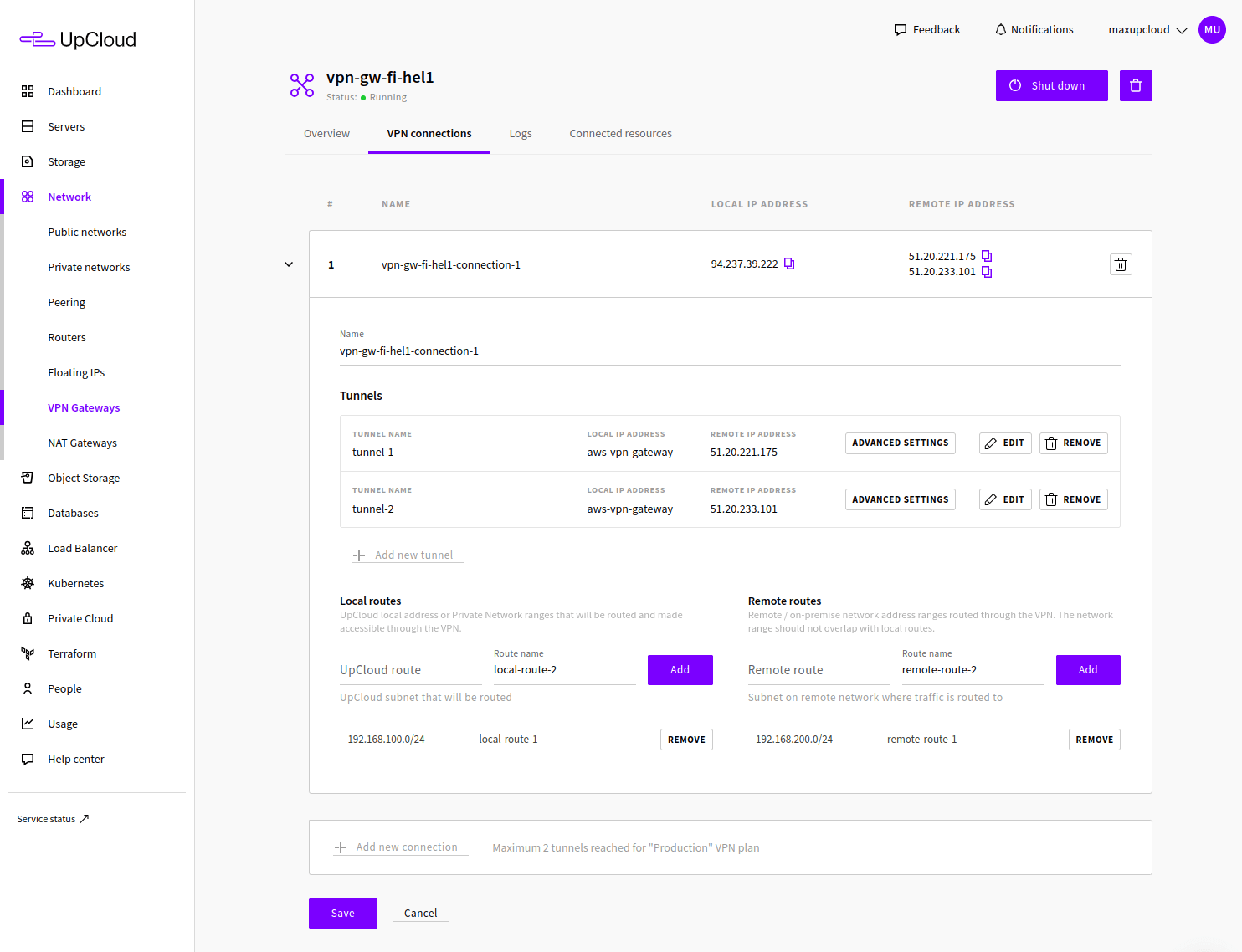The height and width of the screenshot is (952, 1242).
Task: Shut down the VPN gateway
Action: [x=1051, y=85]
